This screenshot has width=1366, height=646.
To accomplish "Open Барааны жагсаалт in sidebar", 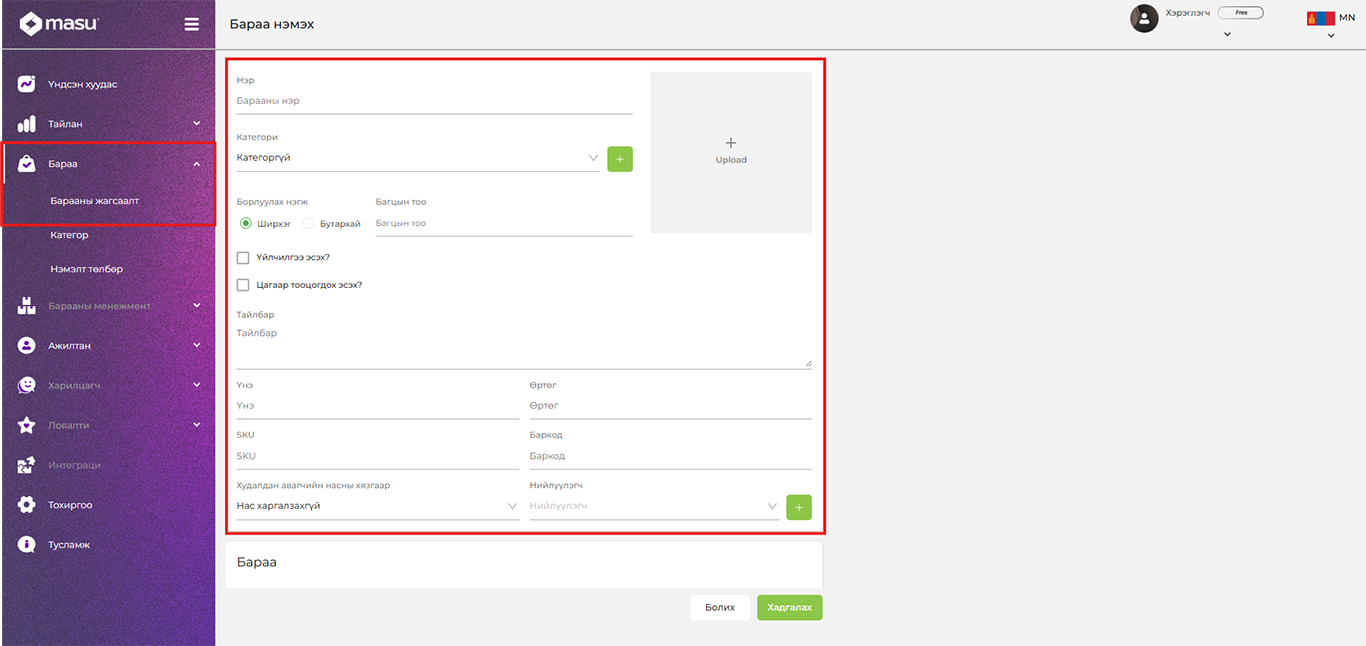I will click(x=95, y=201).
